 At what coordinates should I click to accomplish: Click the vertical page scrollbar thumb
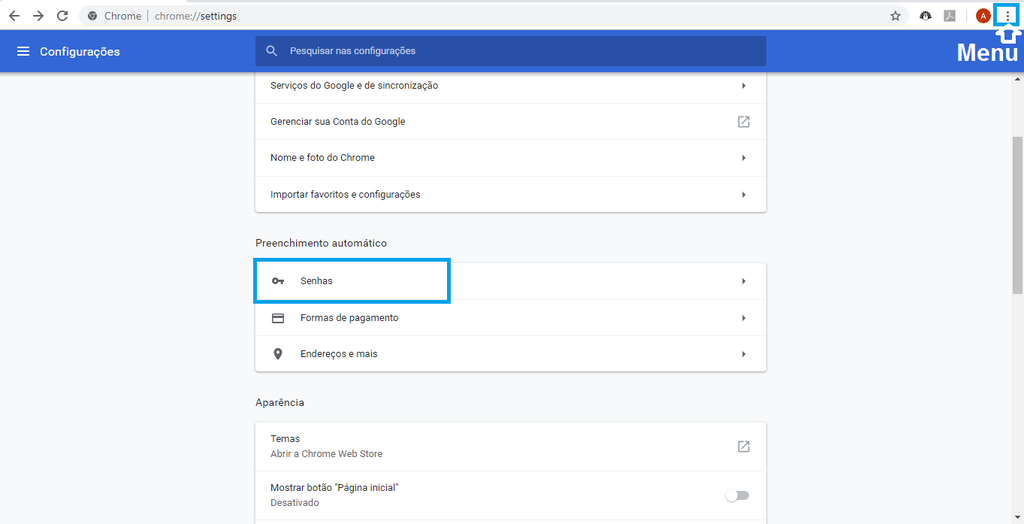tap(1017, 216)
